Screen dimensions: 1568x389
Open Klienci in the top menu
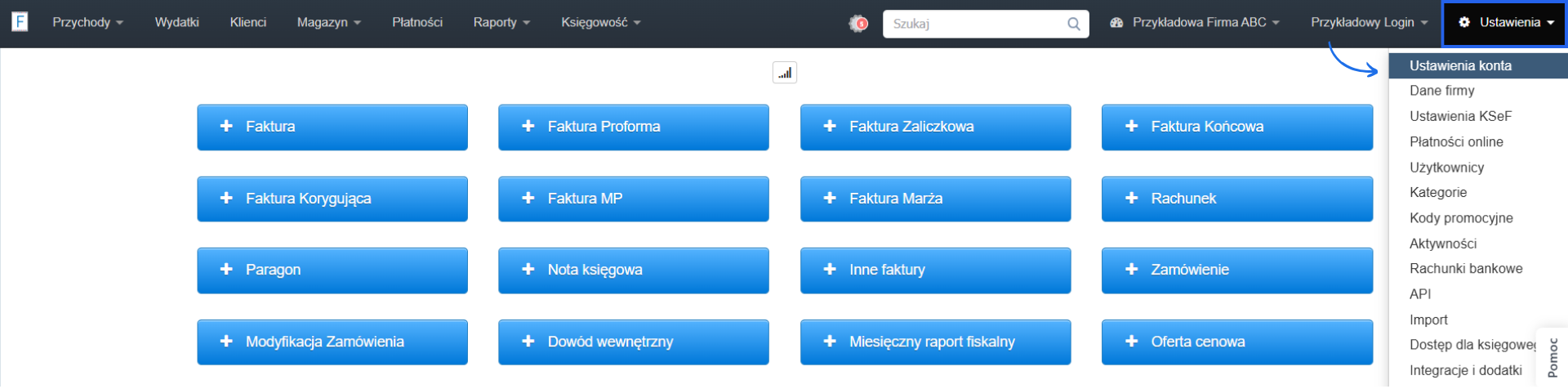pos(248,22)
